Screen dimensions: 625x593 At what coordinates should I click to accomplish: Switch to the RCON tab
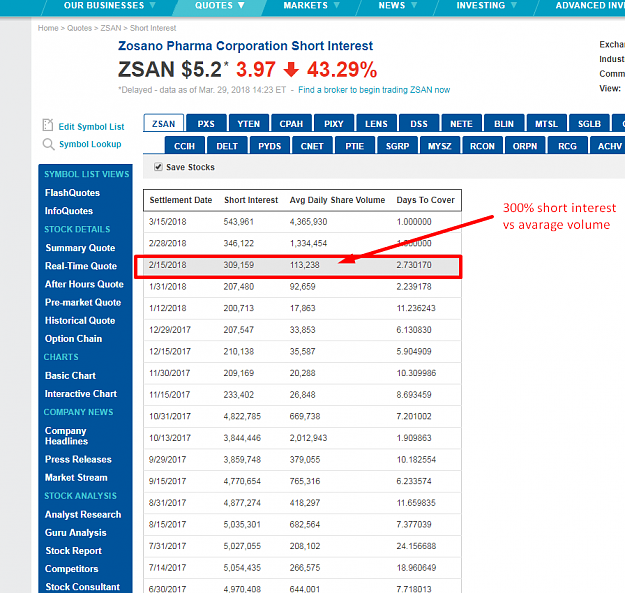tap(482, 146)
